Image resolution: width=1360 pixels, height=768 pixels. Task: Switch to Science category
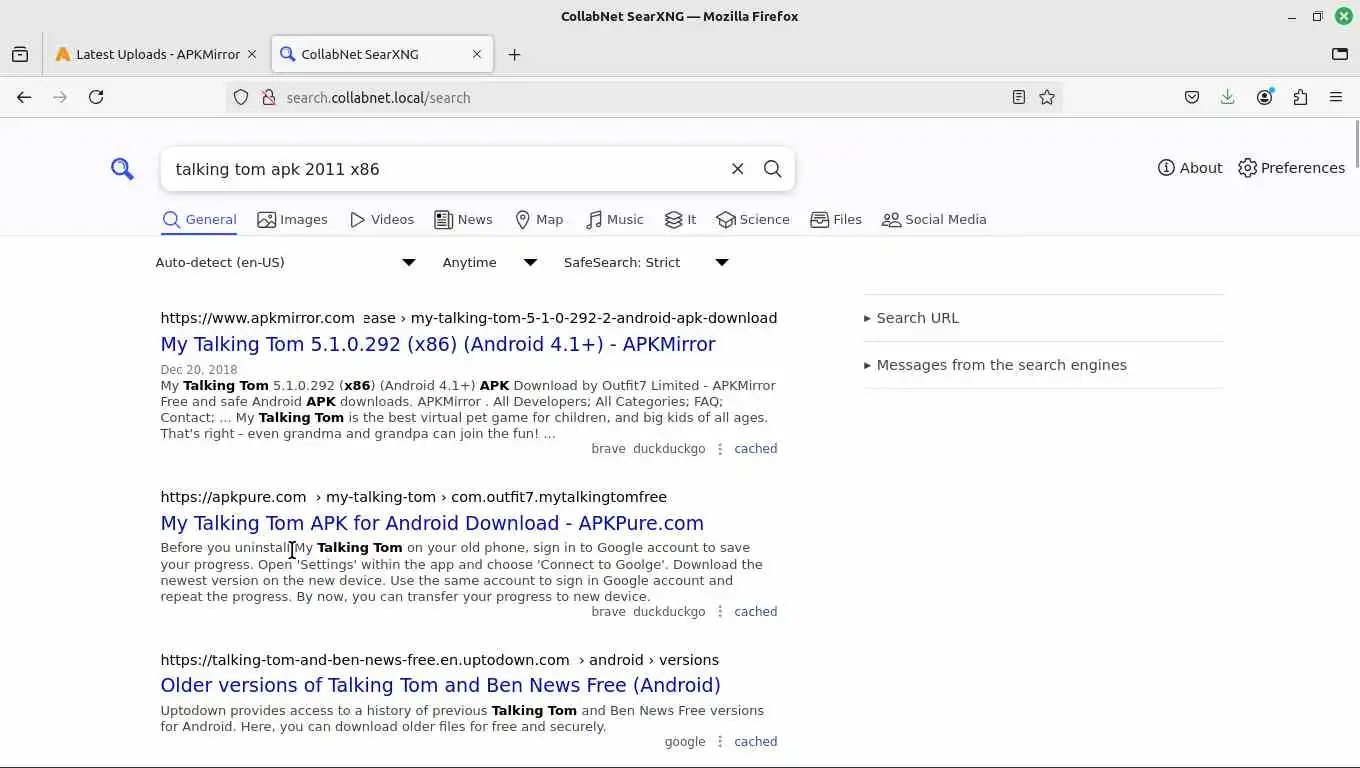coord(753,219)
